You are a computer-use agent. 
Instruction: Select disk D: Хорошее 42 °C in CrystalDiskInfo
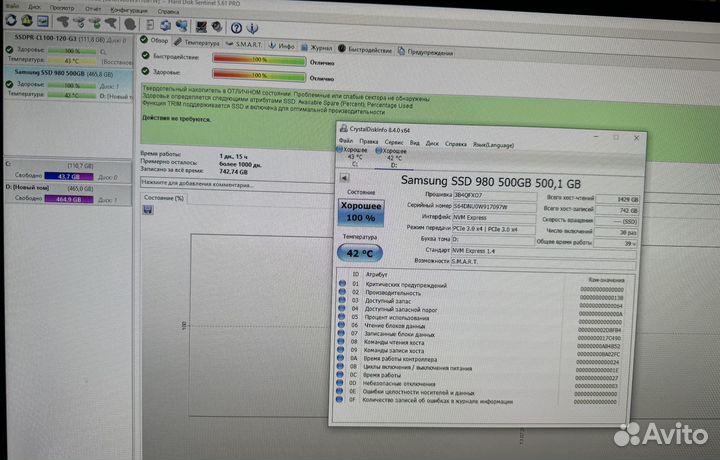392,158
